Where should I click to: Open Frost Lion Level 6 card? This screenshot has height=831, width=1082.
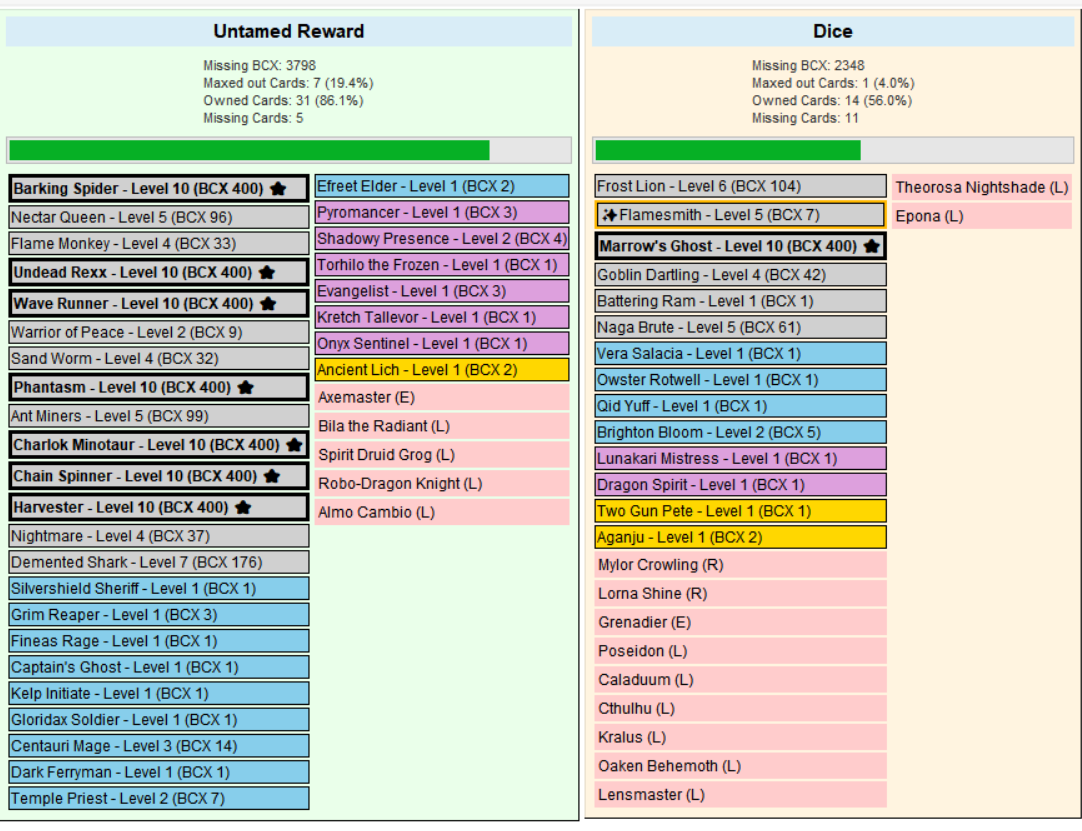point(740,186)
